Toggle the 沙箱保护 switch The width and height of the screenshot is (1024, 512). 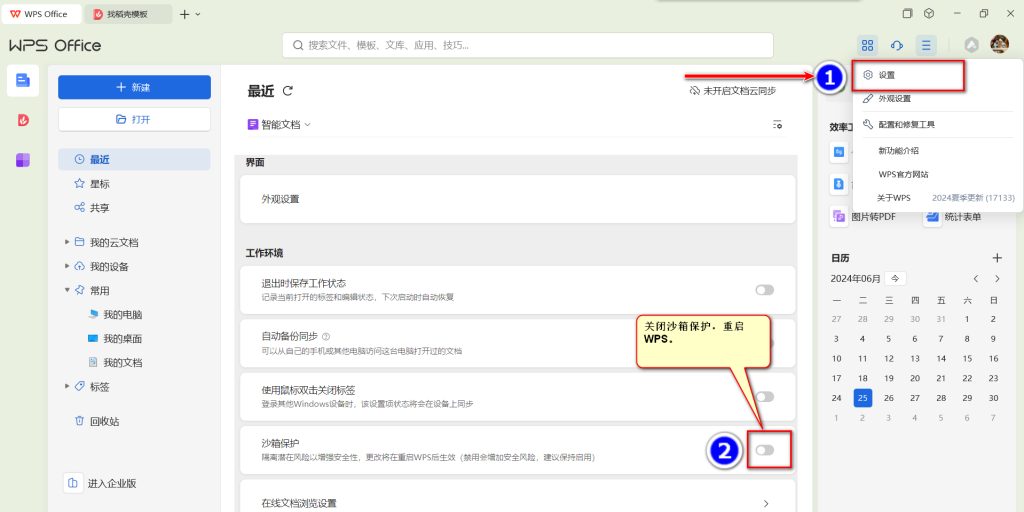pyautogui.click(x=765, y=450)
